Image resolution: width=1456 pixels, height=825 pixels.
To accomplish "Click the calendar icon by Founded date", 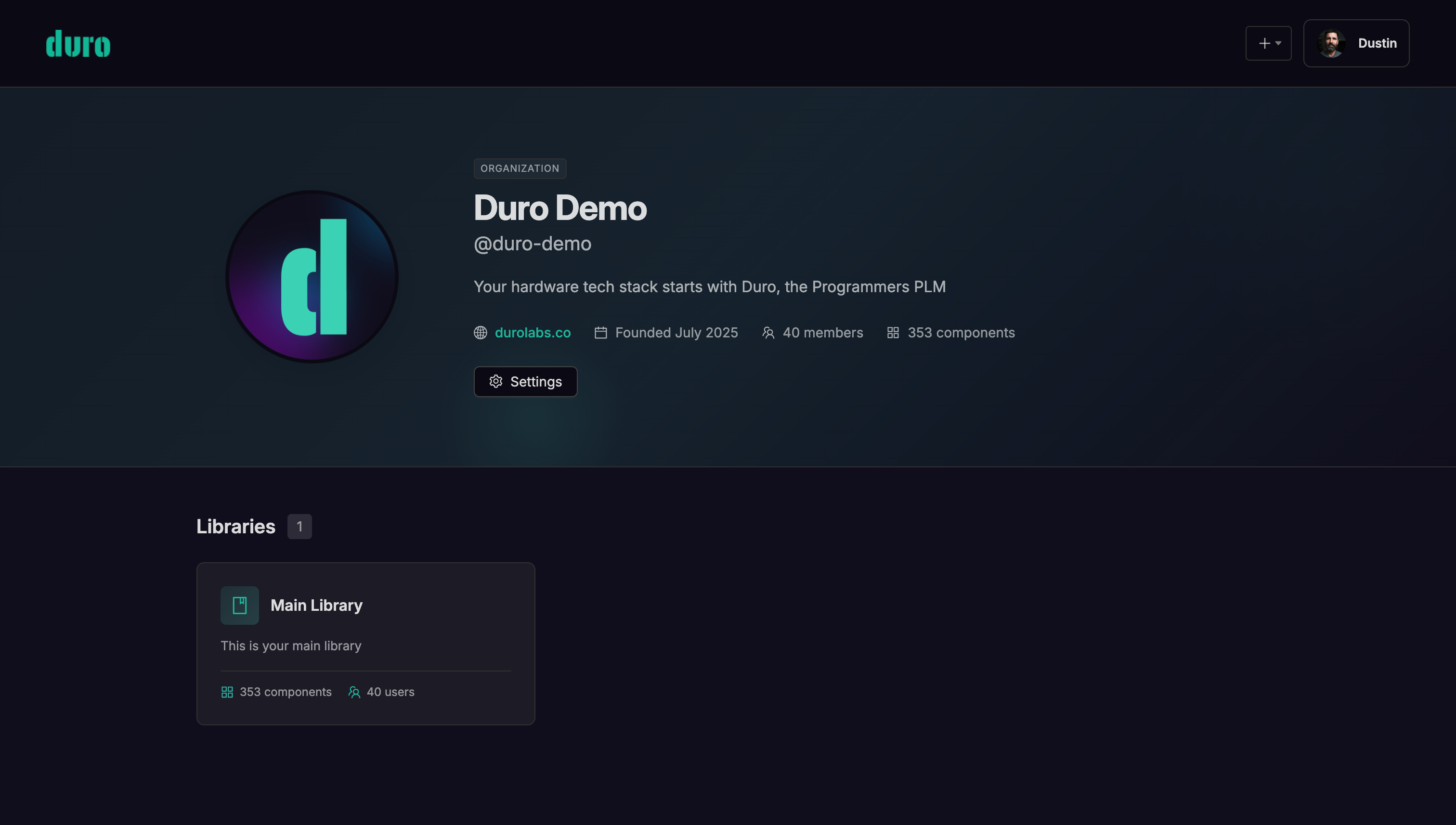I will pos(600,333).
